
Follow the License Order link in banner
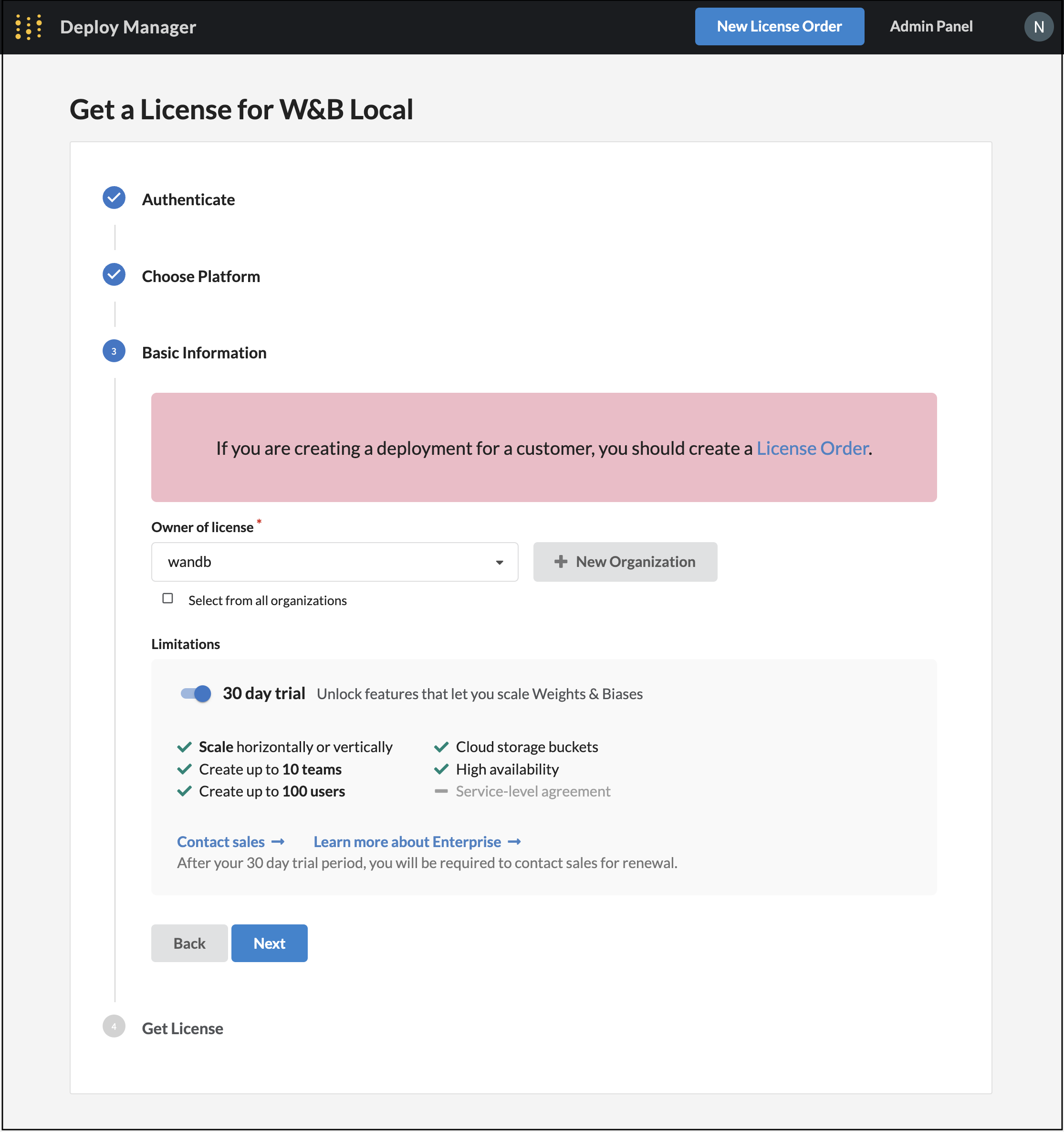pyautogui.click(x=812, y=449)
